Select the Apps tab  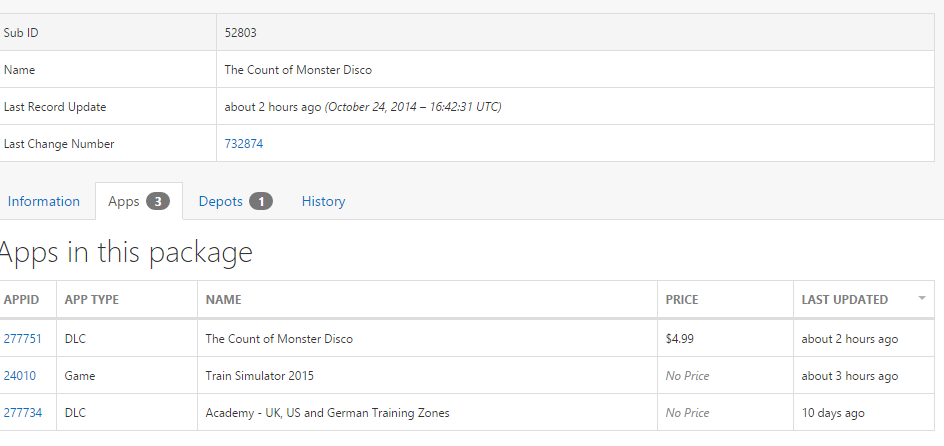(124, 201)
